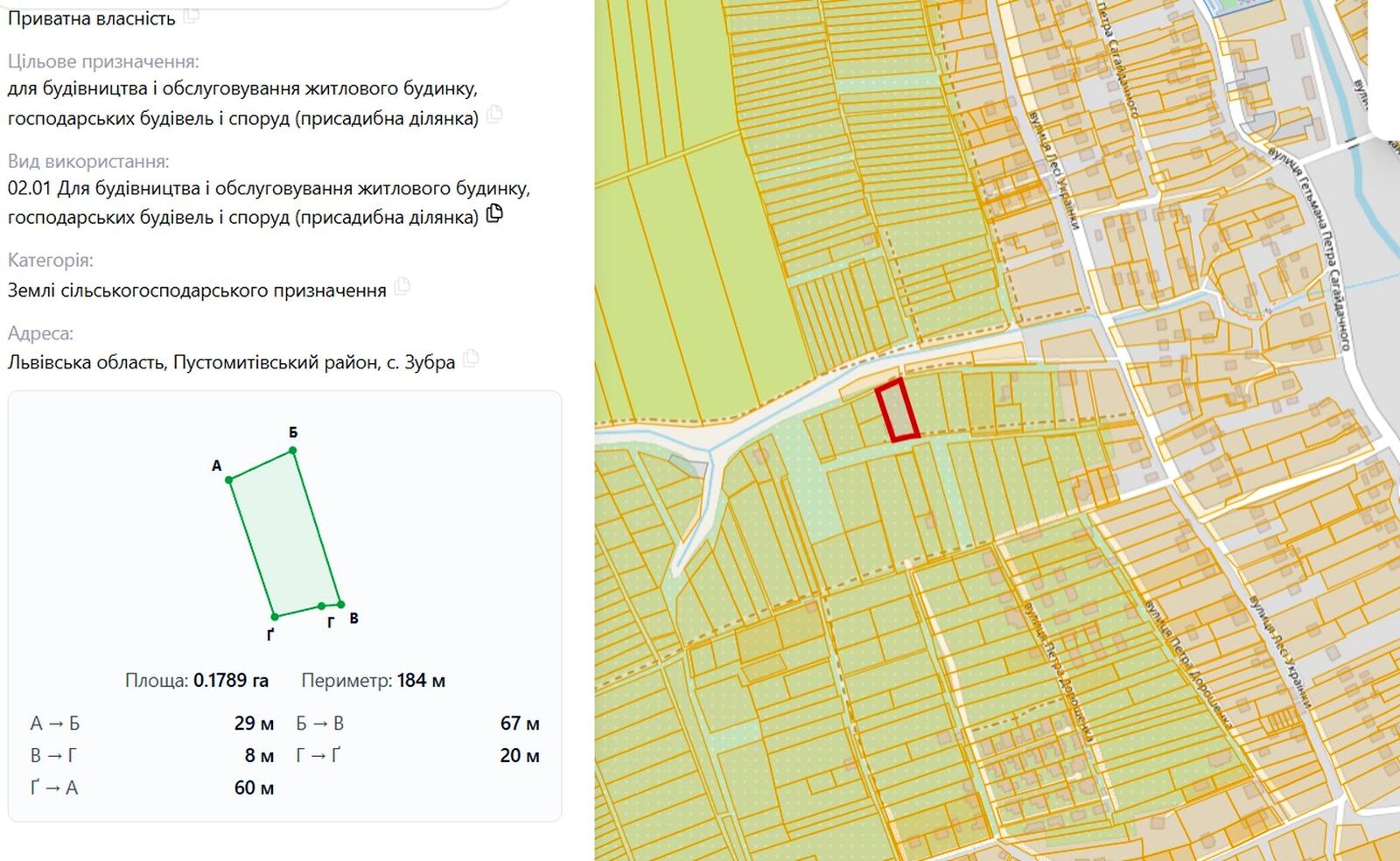Copy the Вид використання 02.01 text
Viewport: 1400px width, 861px height.
[494, 213]
